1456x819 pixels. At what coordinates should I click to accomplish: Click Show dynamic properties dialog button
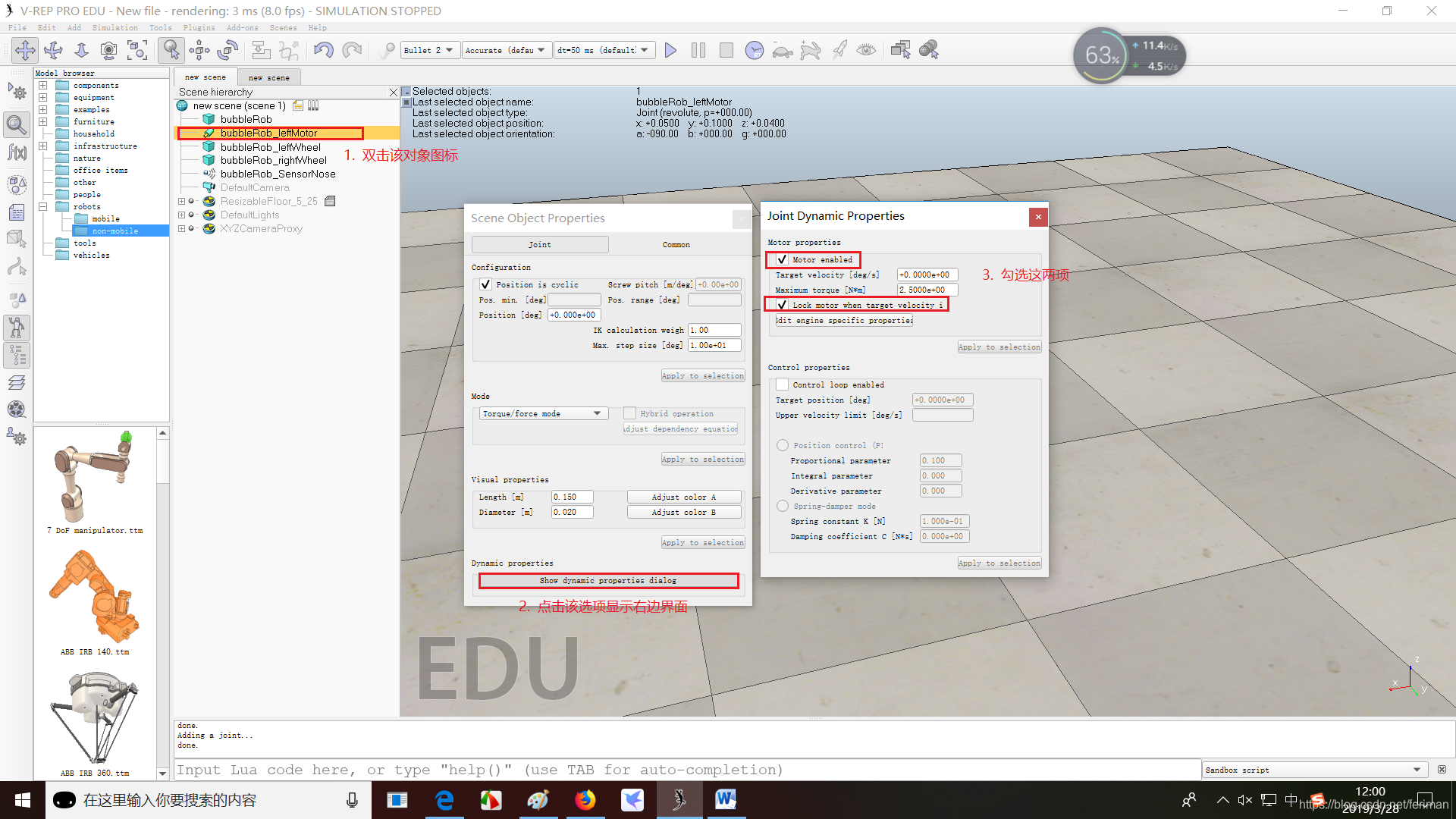(608, 580)
